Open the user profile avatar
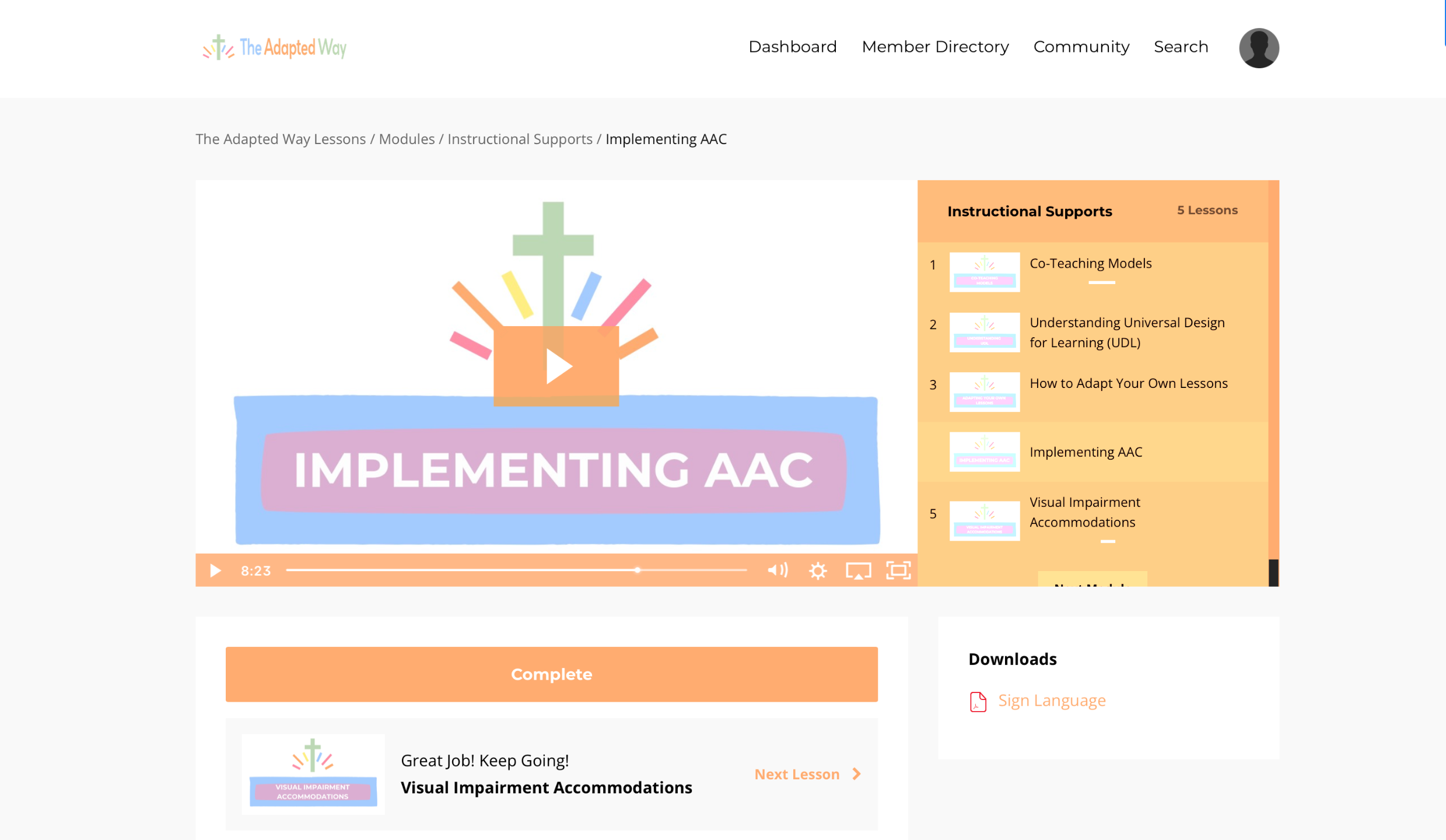The width and height of the screenshot is (1446, 840). point(1259,48)
